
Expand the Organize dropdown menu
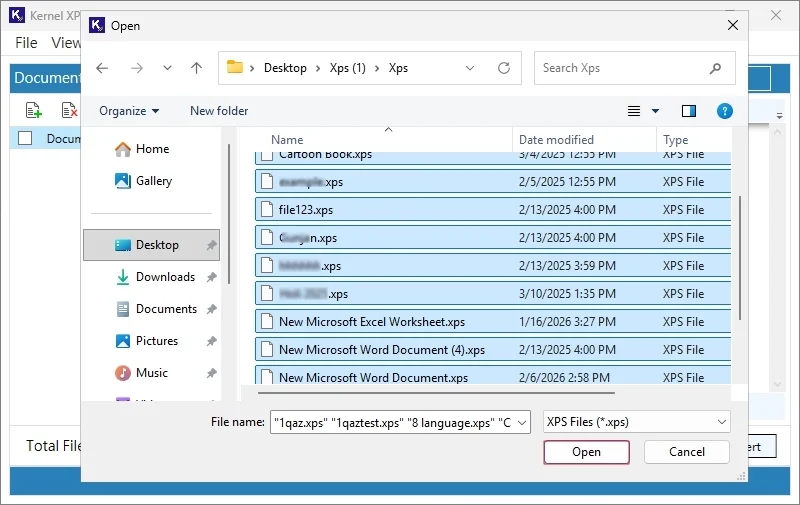(x=129, y=111)
